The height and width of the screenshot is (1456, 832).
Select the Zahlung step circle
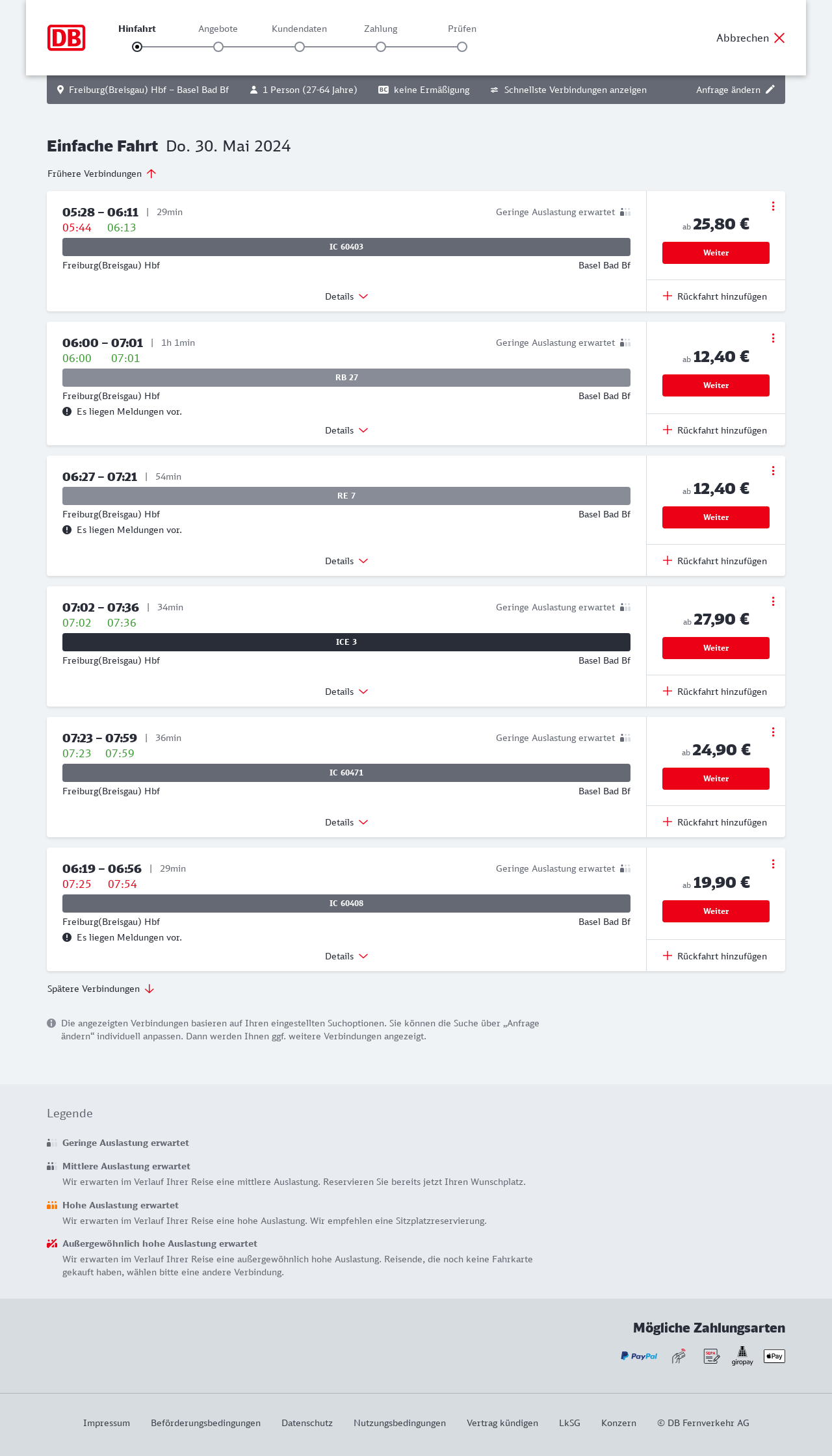(x=381, y=47)
